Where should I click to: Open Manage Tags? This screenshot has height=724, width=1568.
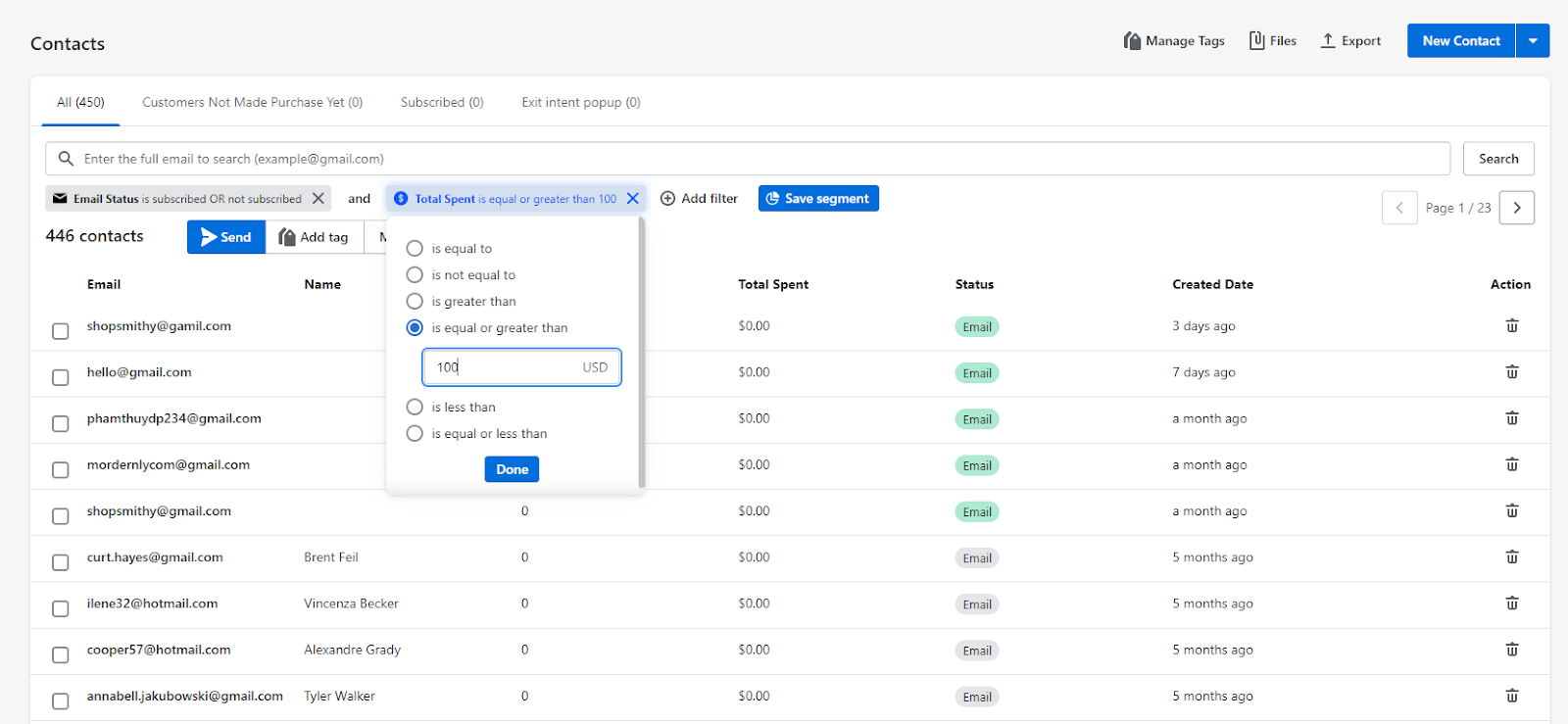(1174, 41)
